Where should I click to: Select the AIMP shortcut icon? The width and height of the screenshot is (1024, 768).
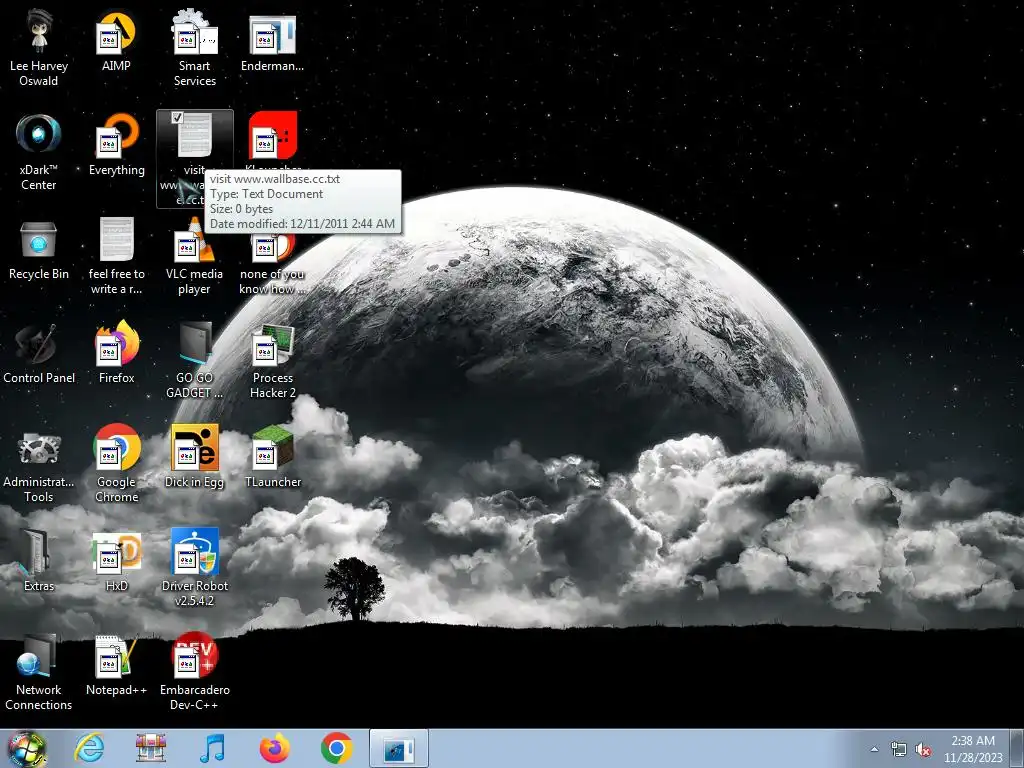click(116, 40)
